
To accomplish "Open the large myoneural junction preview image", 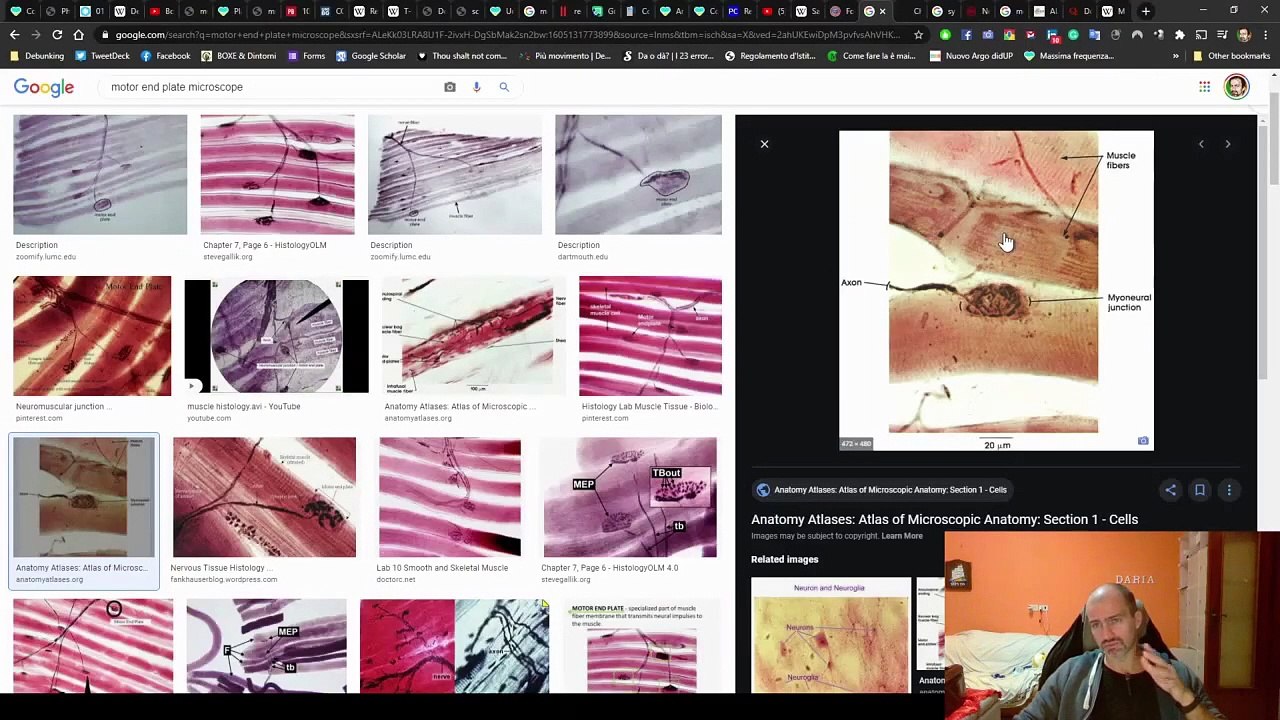I will [x=996, y=290].
